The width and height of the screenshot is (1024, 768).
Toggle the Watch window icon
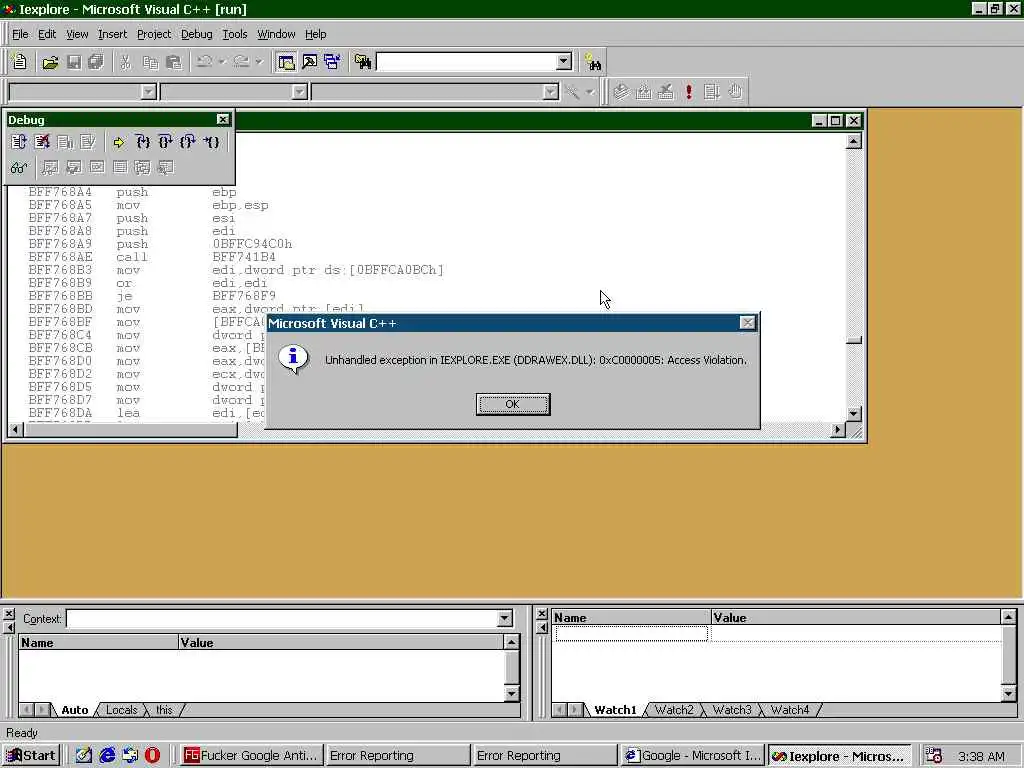tap(50, 168)
